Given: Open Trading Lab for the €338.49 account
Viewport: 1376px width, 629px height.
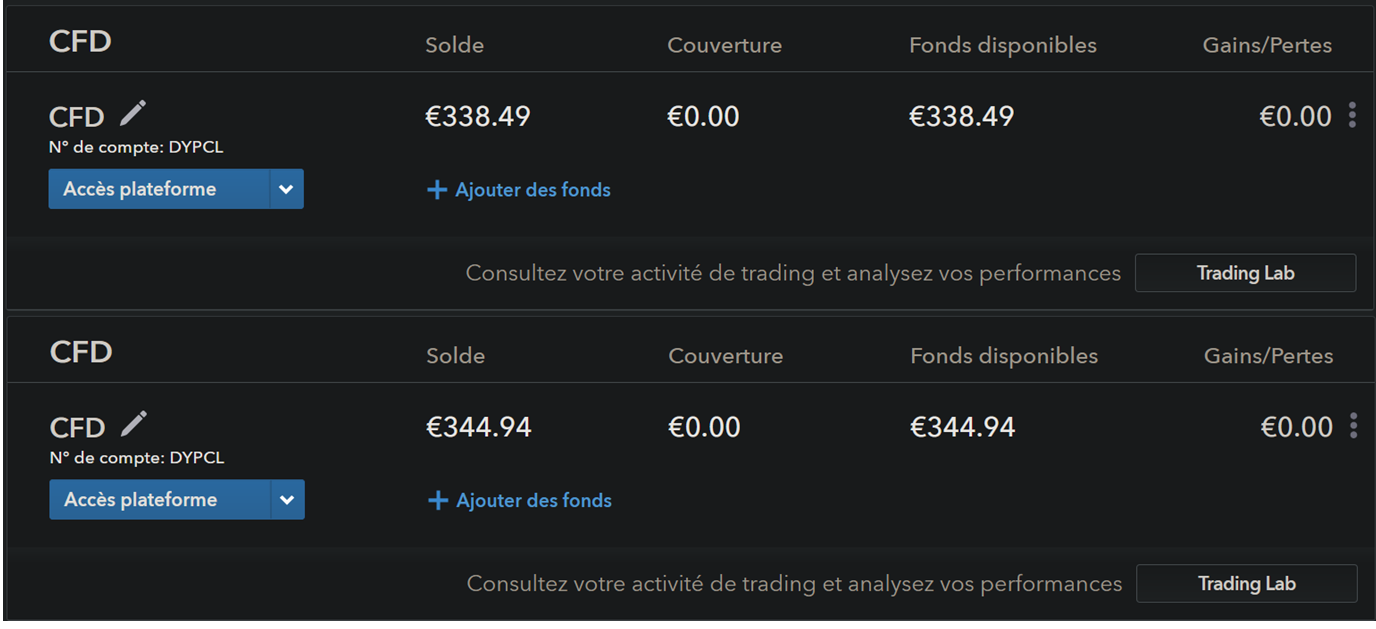Looking at the screenshot, I should (x=1245, y=273).
